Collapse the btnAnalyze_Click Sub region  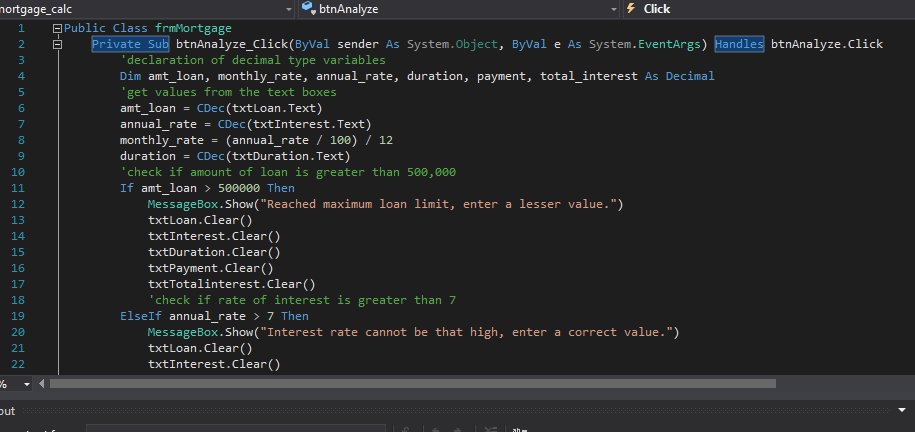(x=57, y=44)
